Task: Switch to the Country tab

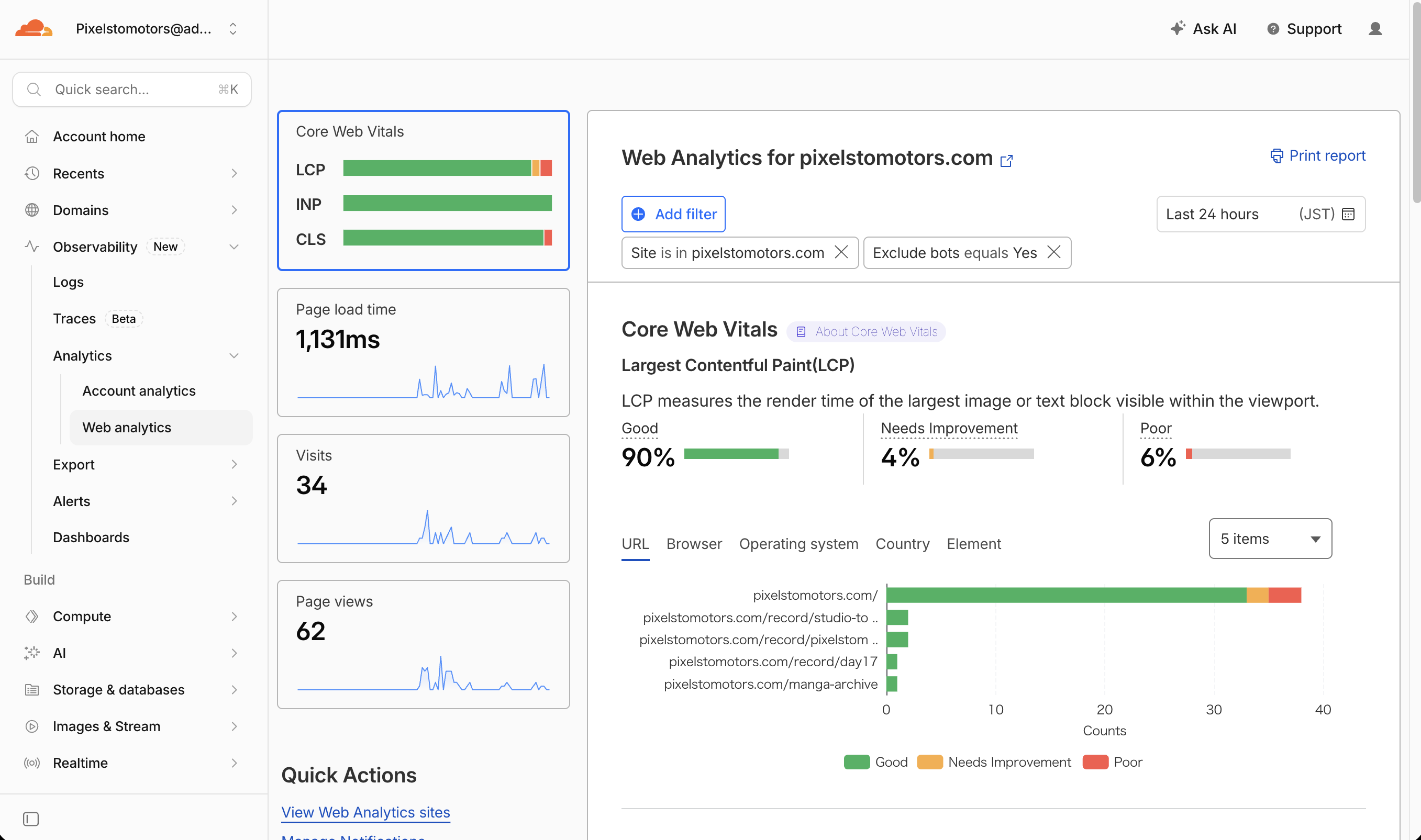Action: [x=902, y=543]
